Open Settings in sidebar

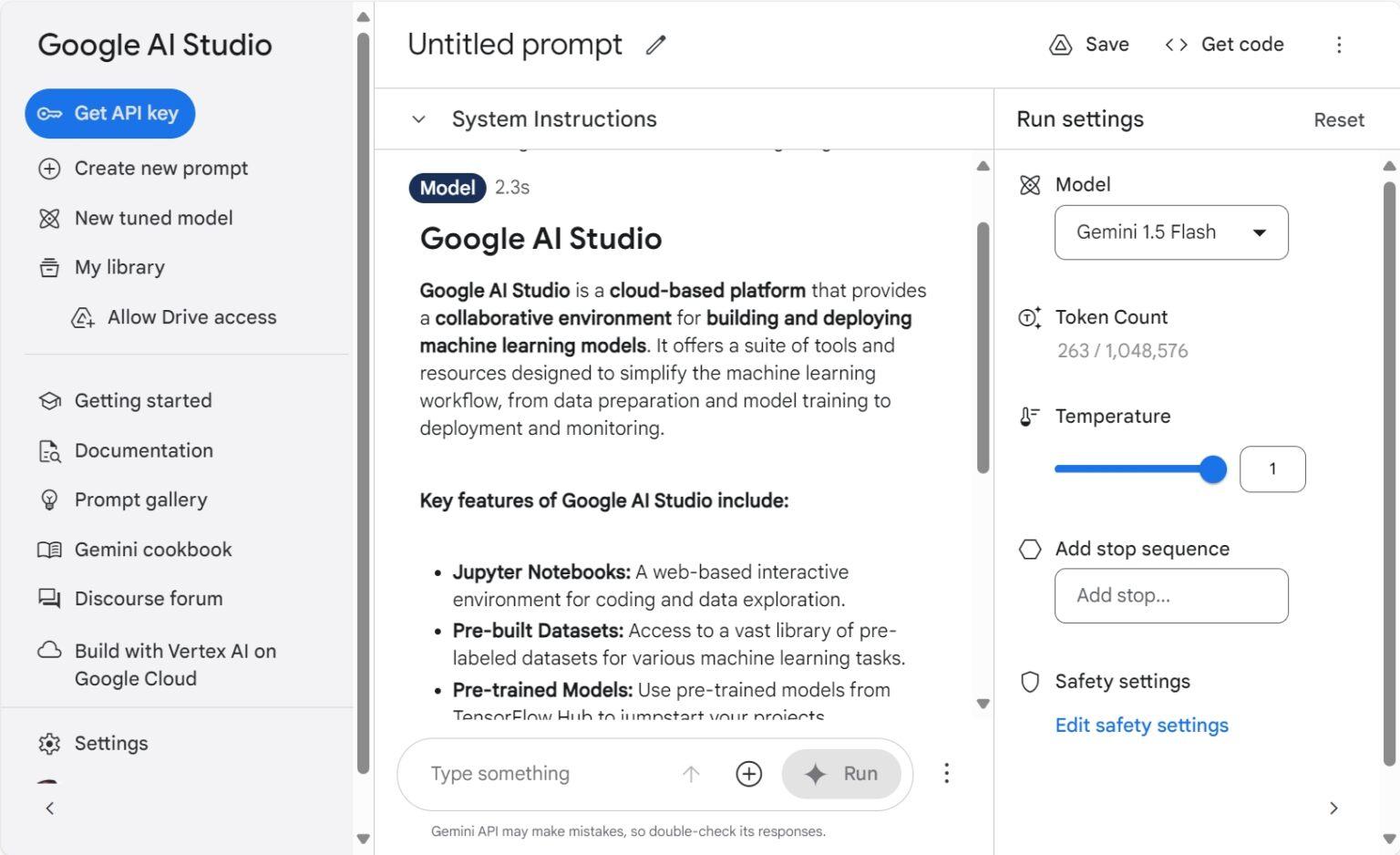coord(111,744)
